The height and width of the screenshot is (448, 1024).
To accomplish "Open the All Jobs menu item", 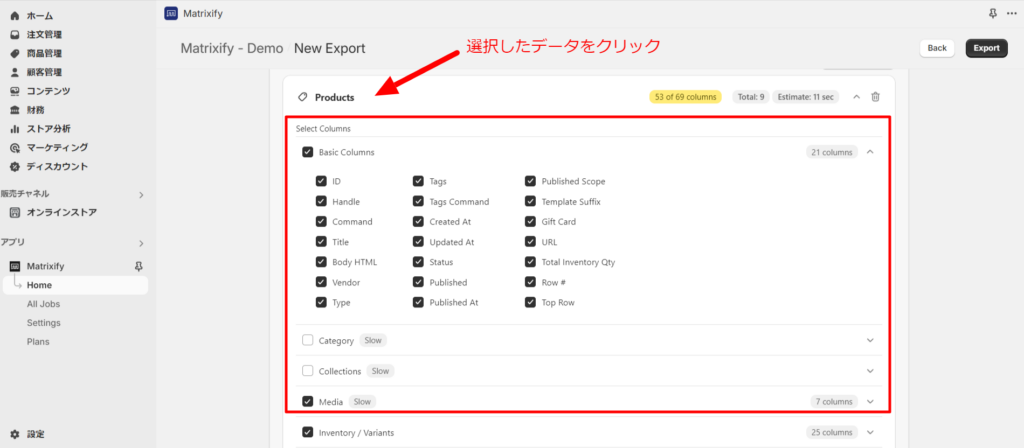I will pos(43,304).
